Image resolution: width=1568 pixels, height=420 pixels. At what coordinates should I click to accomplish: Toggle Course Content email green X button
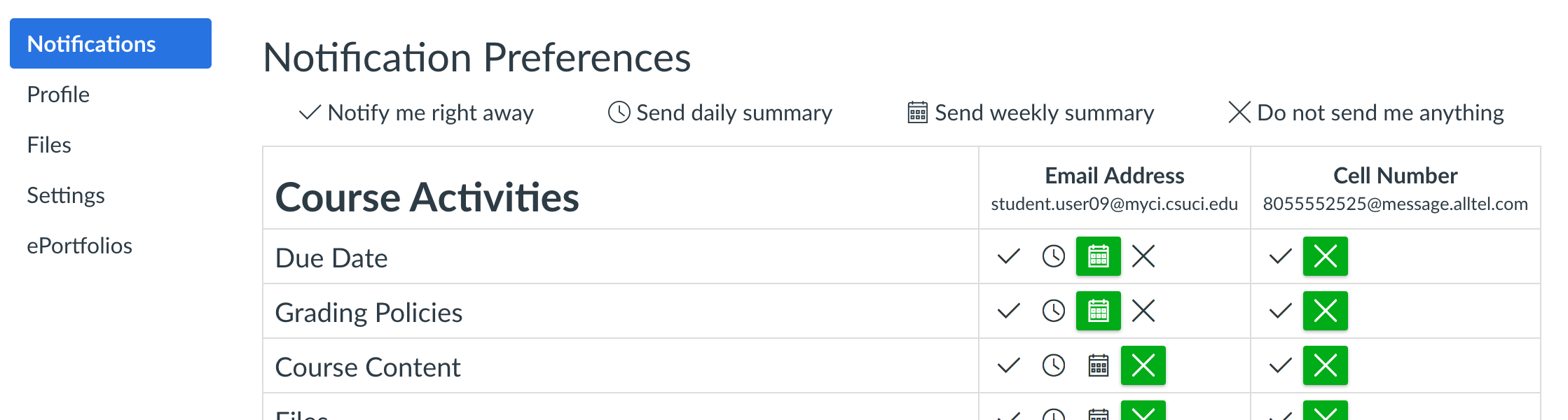click(1143, 365)
